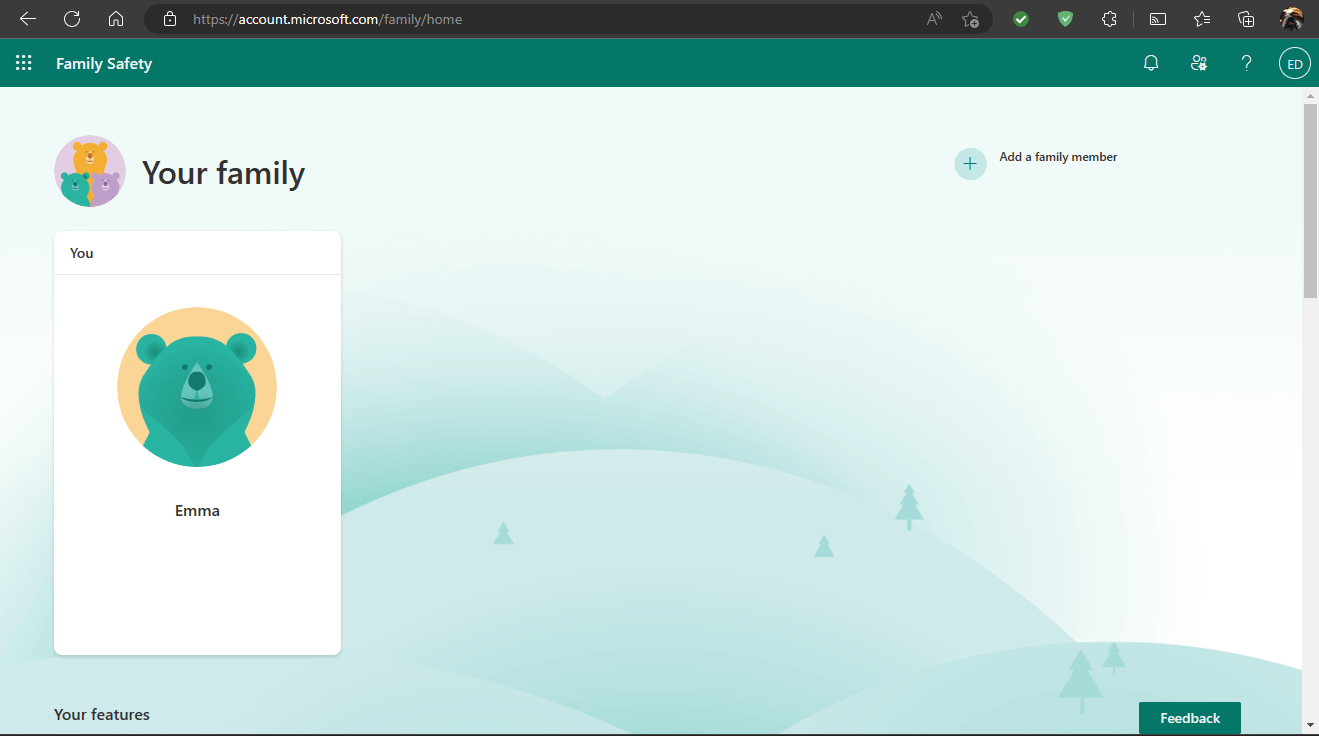The height and width of the screenshot is (736, 1319).
Task: Open the Extensions puzzle menu
Action: [x=1109, y=19]
